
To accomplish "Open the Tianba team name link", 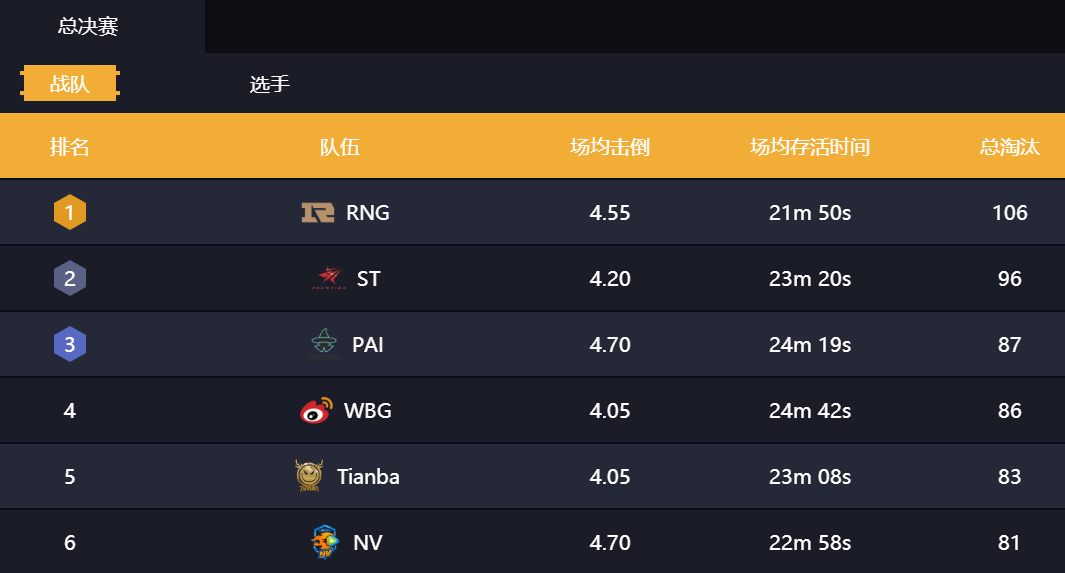I will pos(368,477).
